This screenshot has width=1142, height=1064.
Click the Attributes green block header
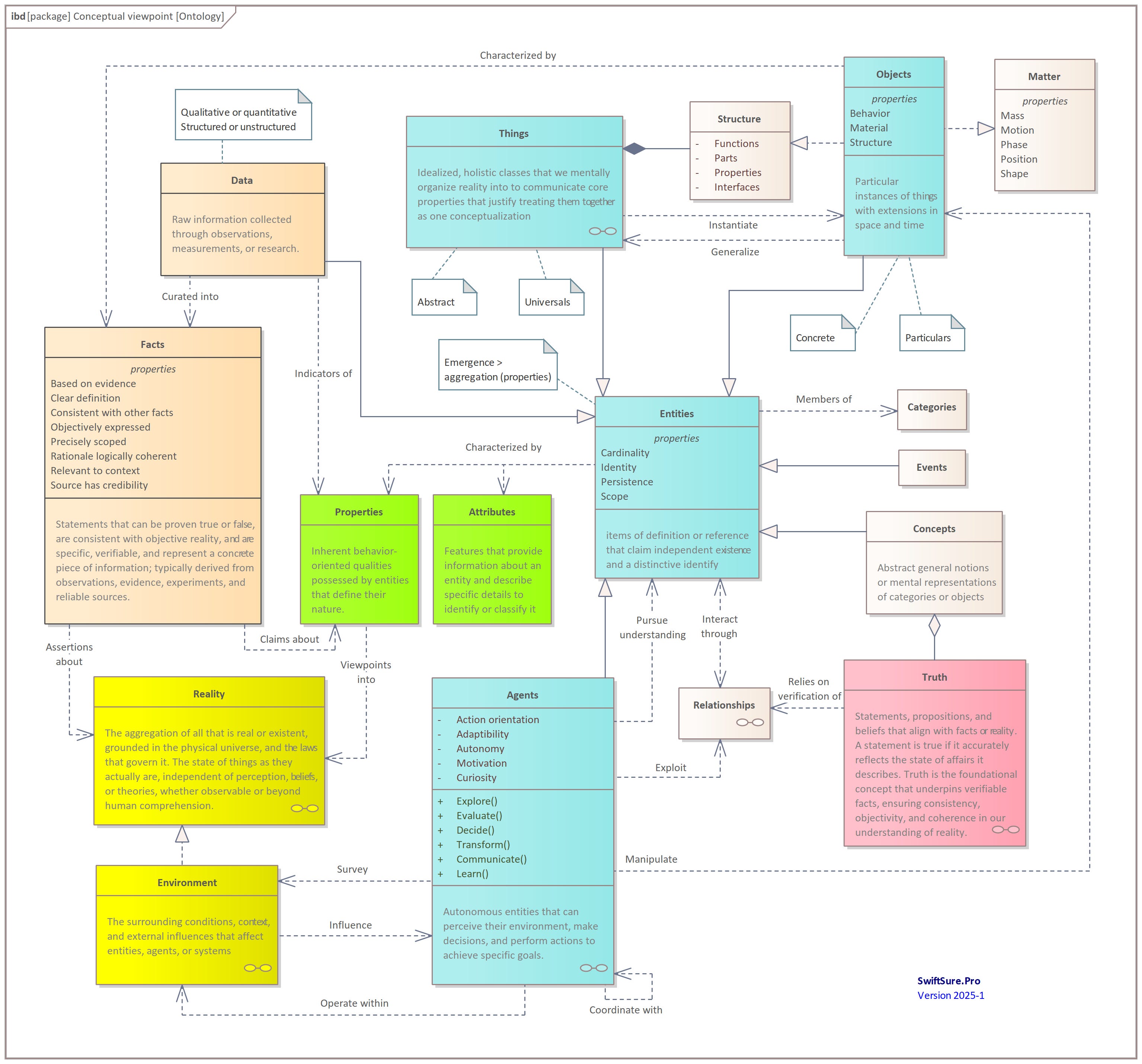[x=492, y=511]
